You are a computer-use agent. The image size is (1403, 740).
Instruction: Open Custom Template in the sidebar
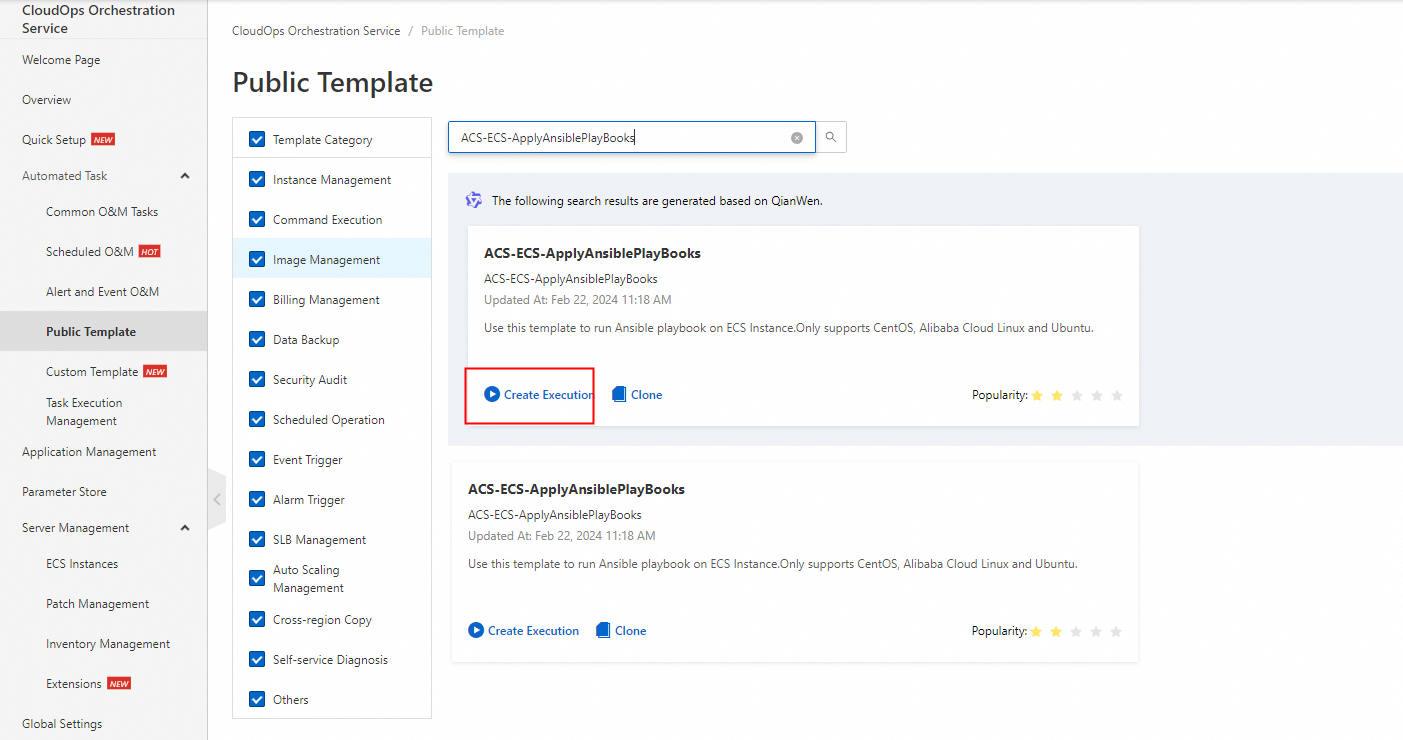tap(92, 372)
